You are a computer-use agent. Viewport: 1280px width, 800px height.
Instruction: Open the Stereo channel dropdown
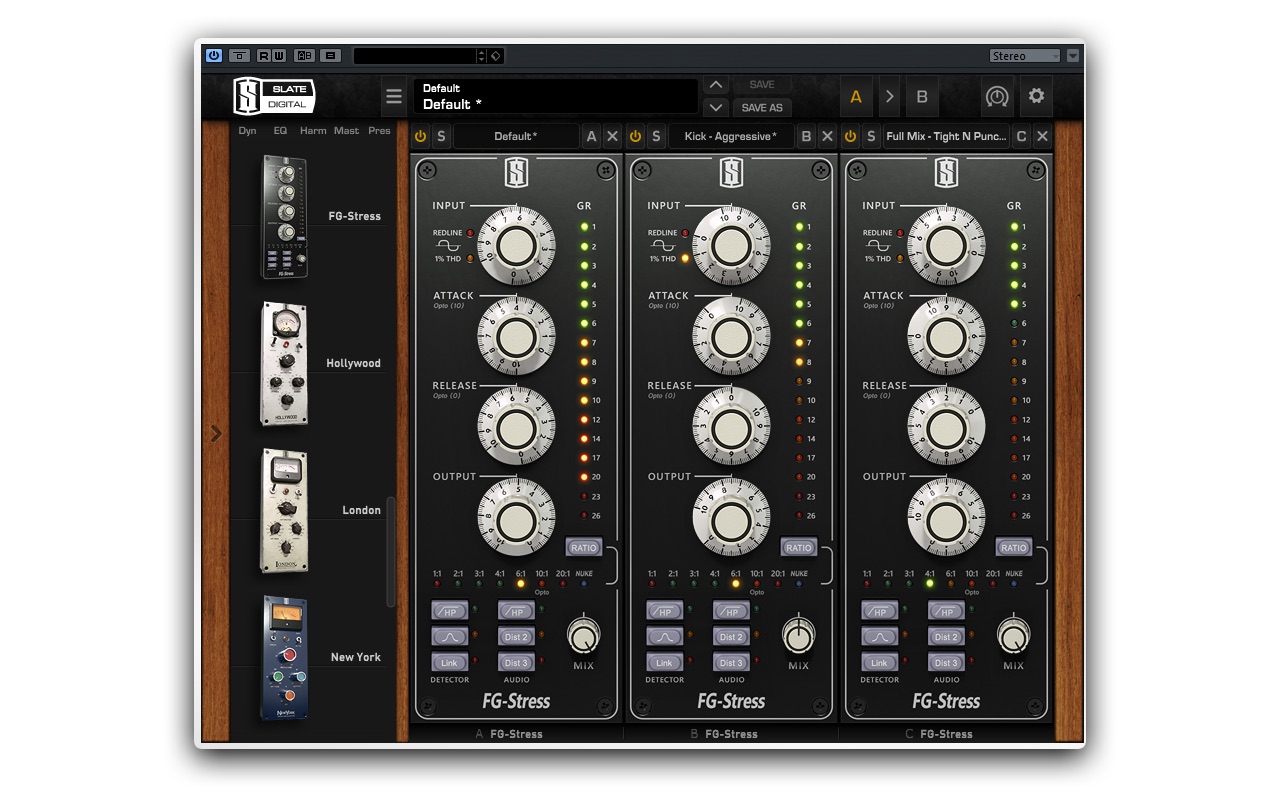pyautogui.click(x=1025, y=56)
